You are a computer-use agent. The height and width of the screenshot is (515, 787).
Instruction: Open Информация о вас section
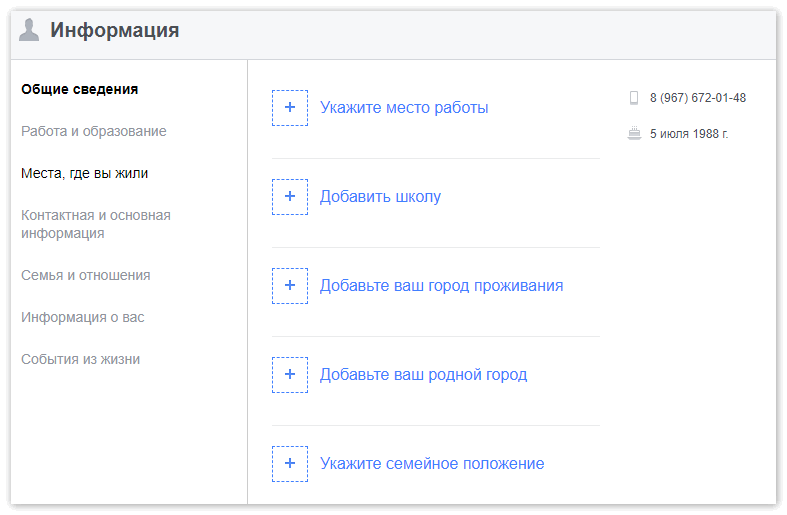(x=82, y=317)
